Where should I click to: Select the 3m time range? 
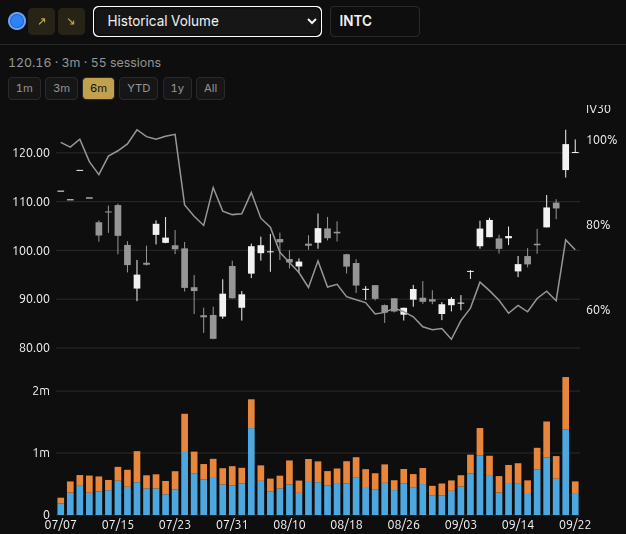point(61,88)
